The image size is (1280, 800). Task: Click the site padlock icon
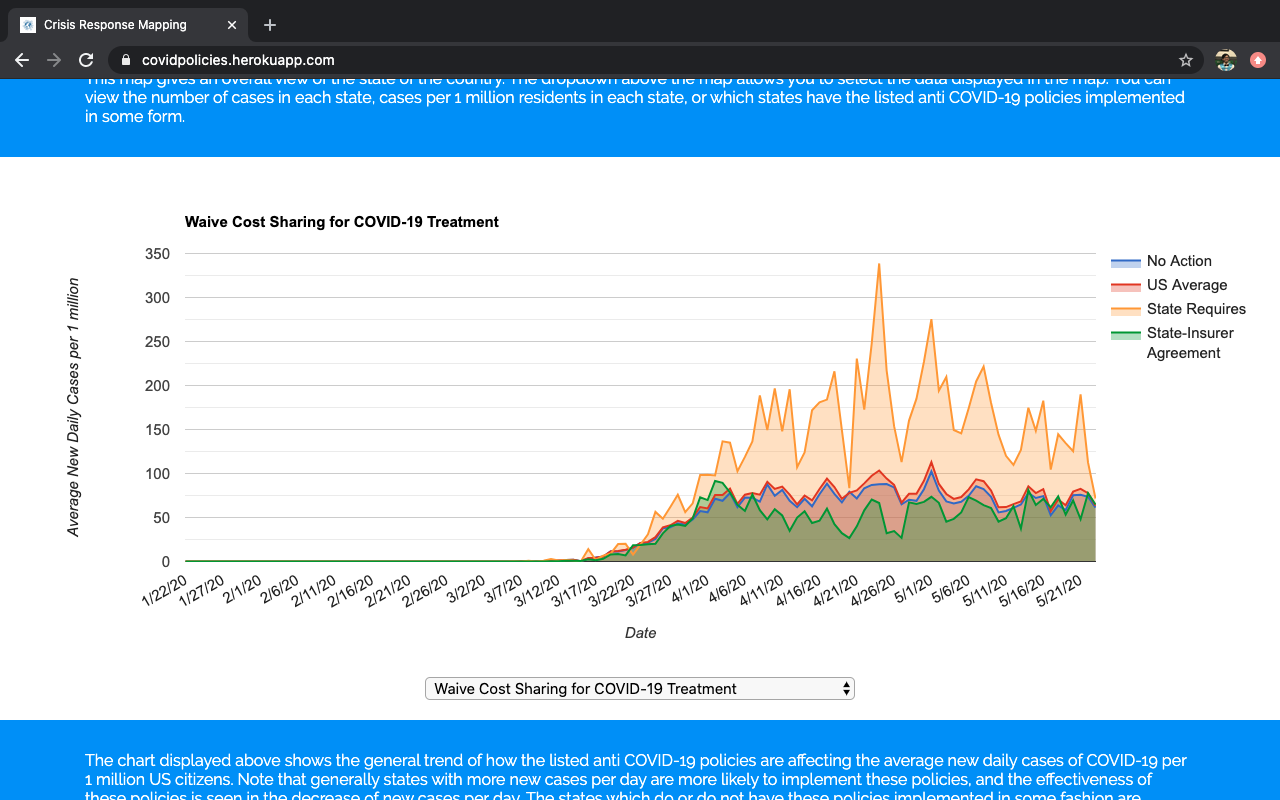click(x=126, y=60)
